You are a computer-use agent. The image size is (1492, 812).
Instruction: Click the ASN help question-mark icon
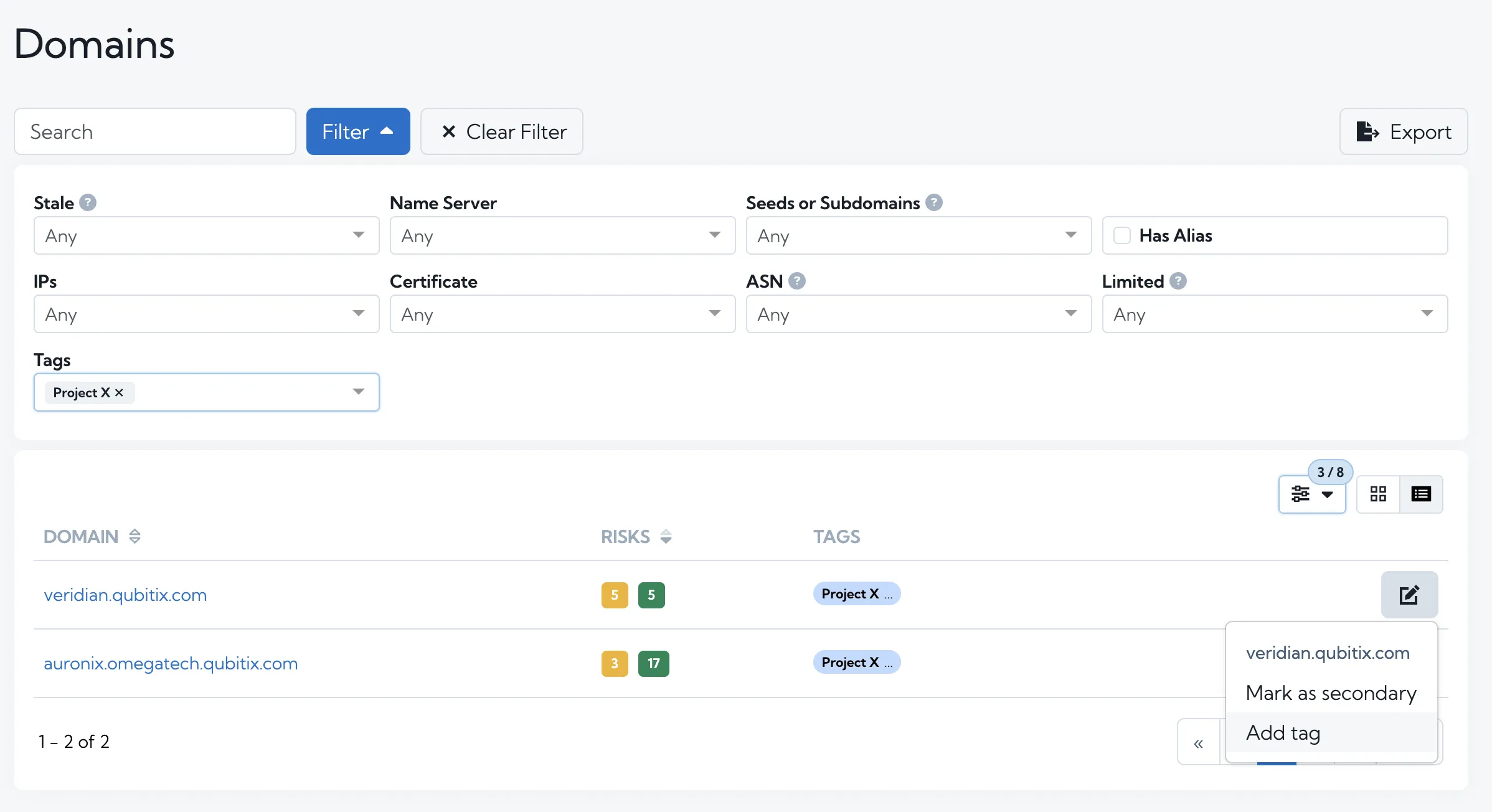pyautogui.click(x=796, y=281)
